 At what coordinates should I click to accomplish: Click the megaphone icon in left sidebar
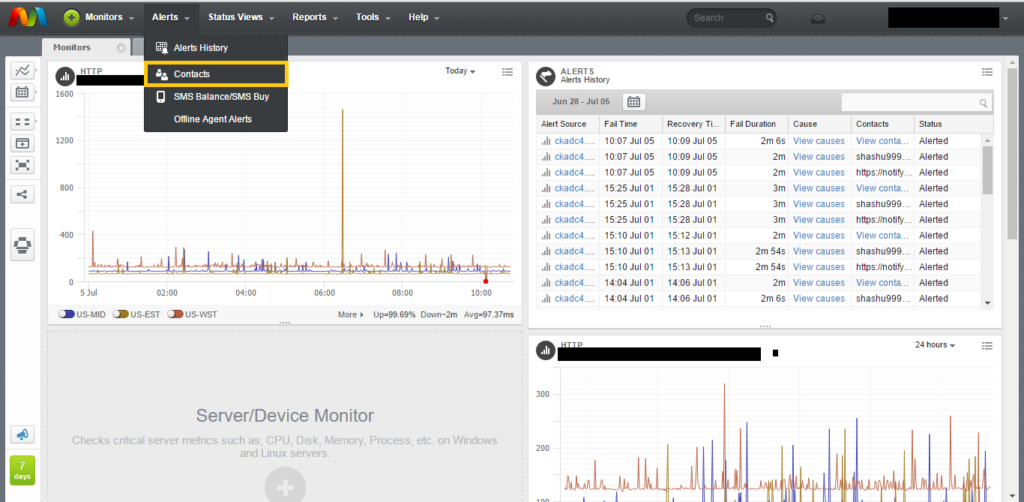tap(22, 434)
